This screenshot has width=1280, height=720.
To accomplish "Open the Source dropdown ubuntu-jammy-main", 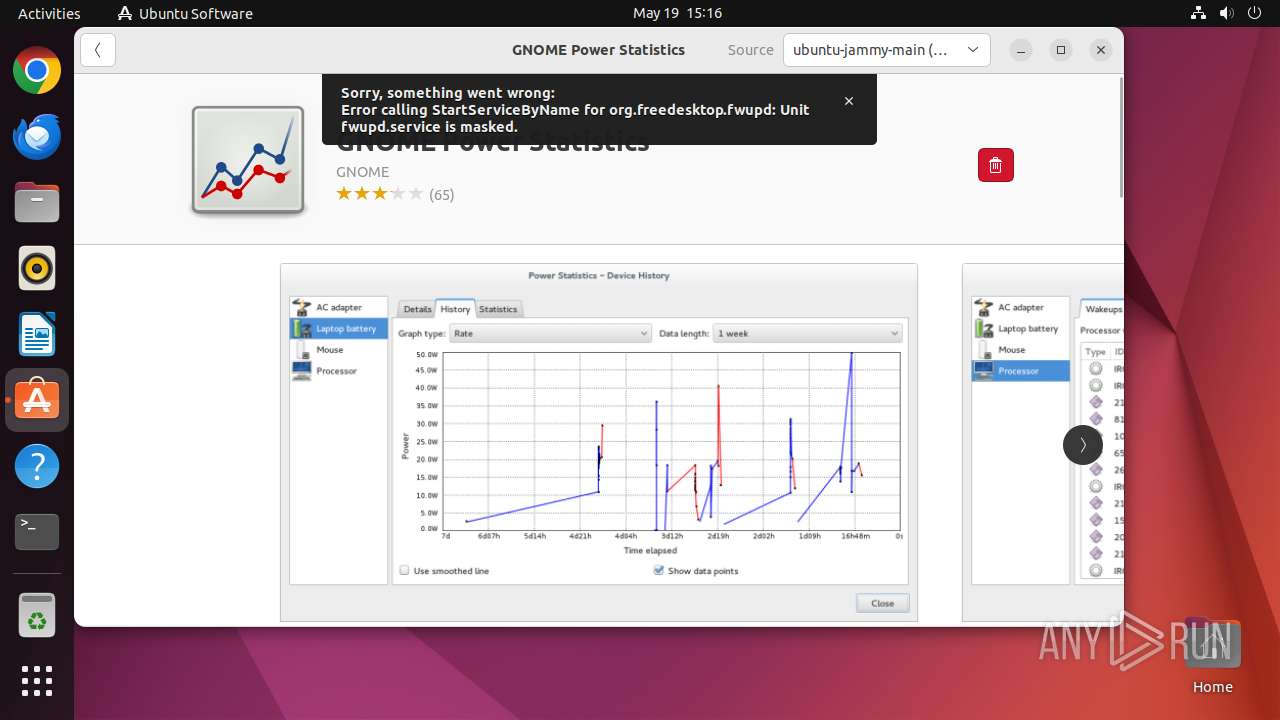I will [886, 50].
